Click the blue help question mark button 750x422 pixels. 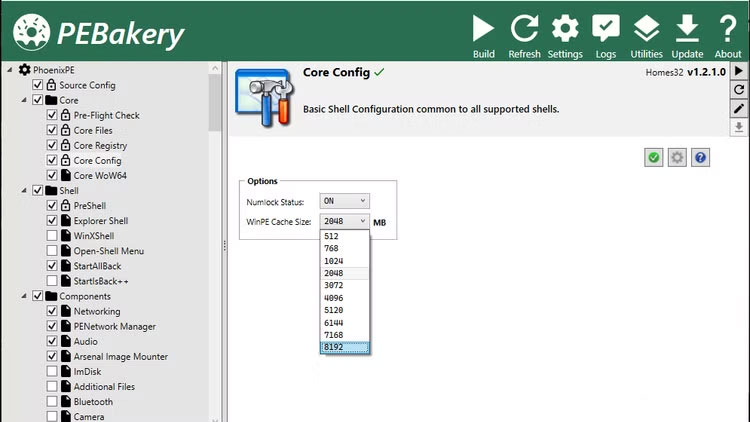tap(701, 157)
